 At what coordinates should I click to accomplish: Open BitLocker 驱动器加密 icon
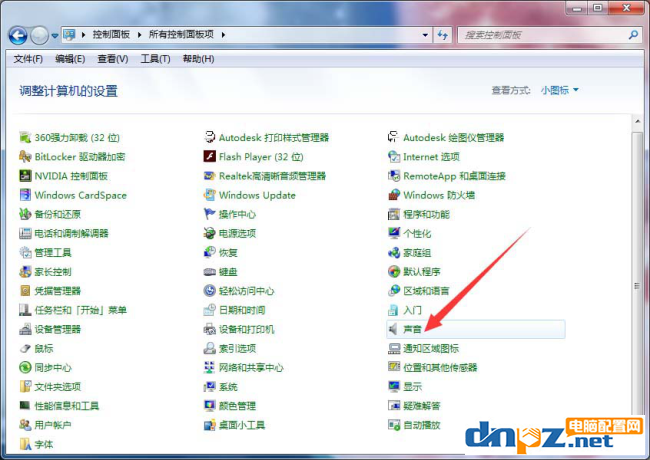[x=25, y=157]
